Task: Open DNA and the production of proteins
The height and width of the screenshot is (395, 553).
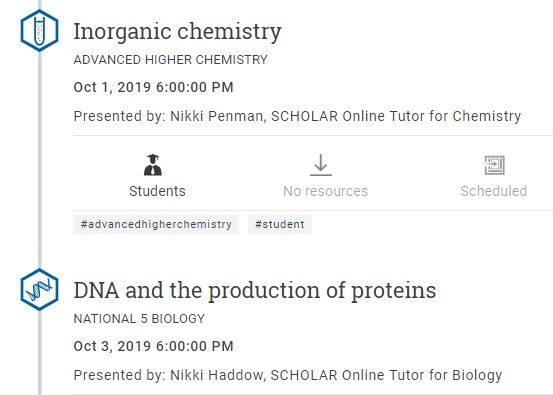Action: pos(255,291)
